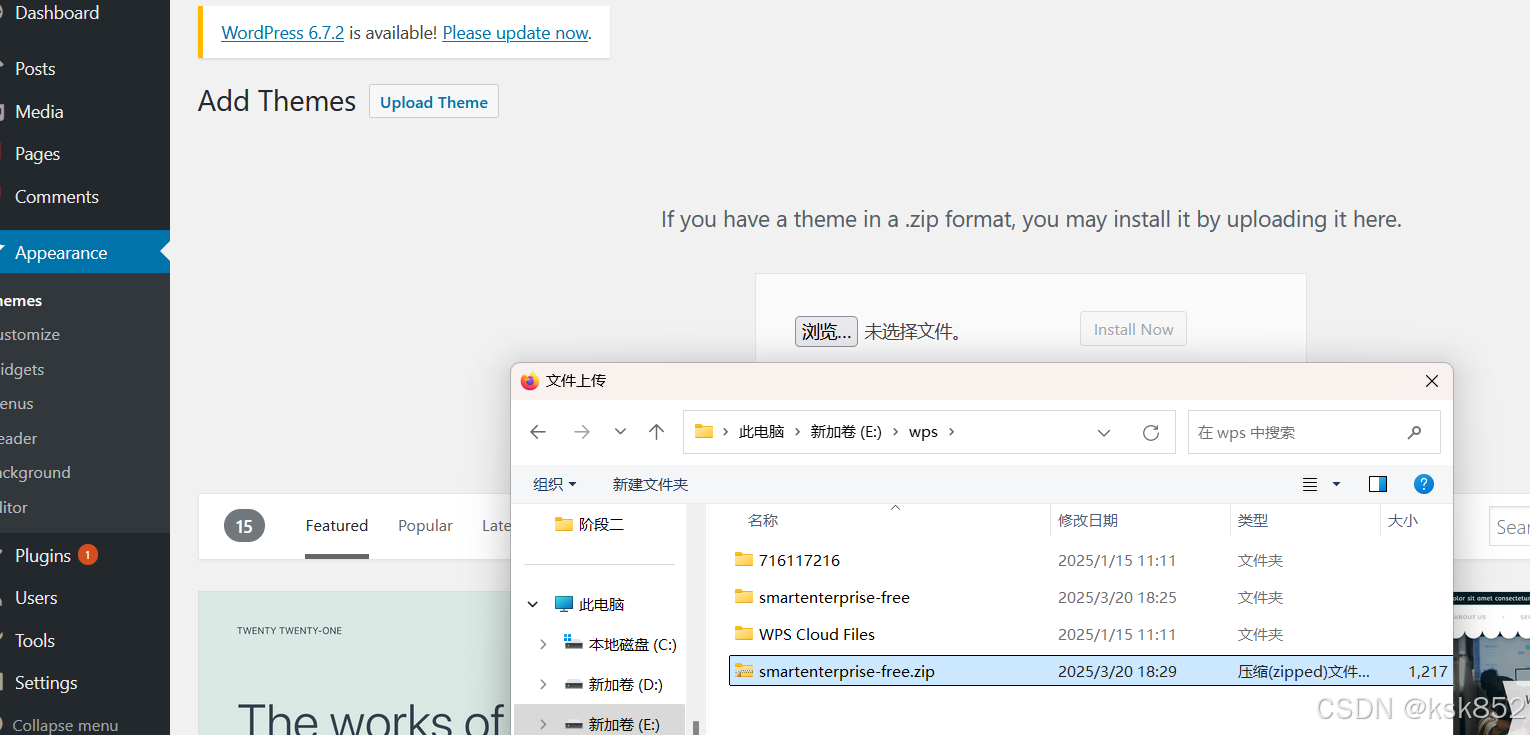The image size is (1530, 735).
Task: Click the Upload Theme button
Action: [434, 102]
